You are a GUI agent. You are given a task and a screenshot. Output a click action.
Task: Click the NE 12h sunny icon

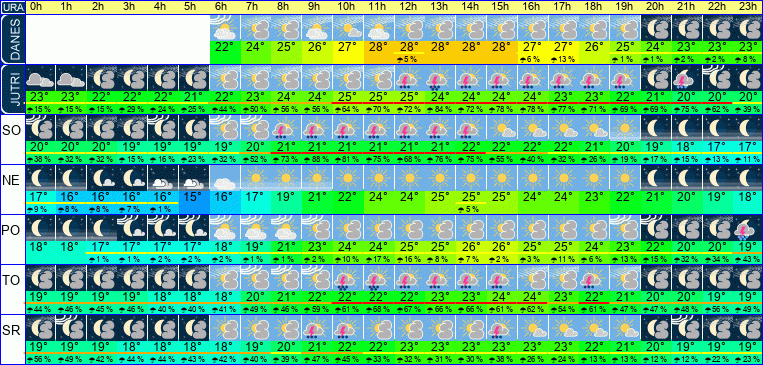410,177
